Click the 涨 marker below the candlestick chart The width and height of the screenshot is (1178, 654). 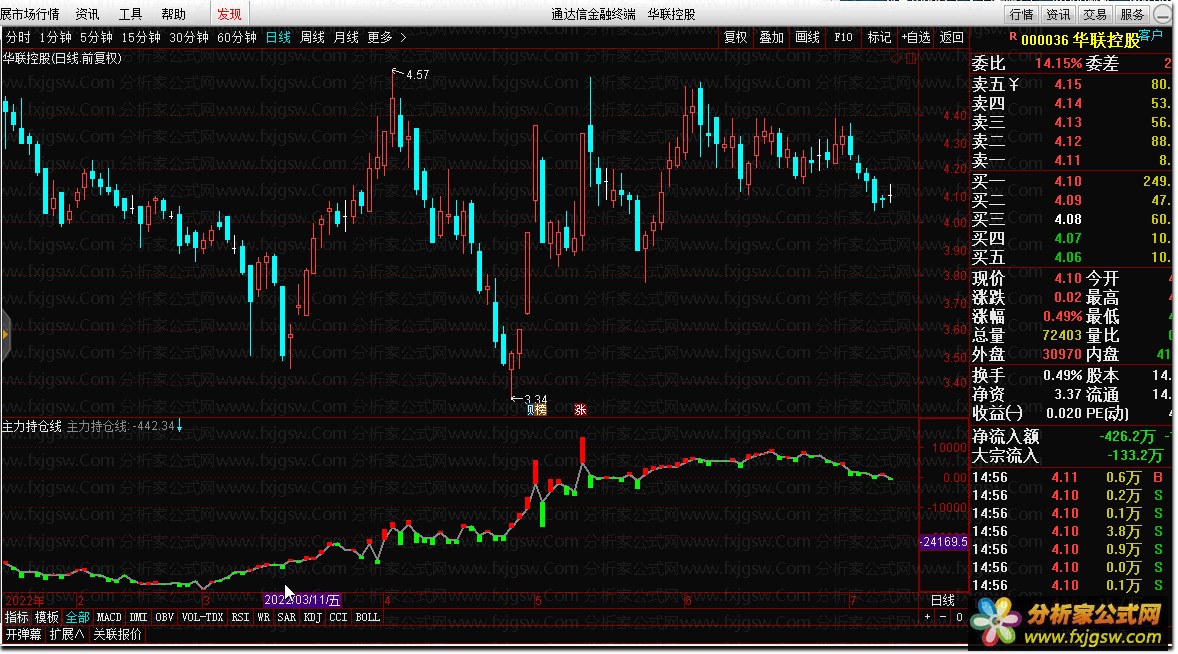coord(580,409)
